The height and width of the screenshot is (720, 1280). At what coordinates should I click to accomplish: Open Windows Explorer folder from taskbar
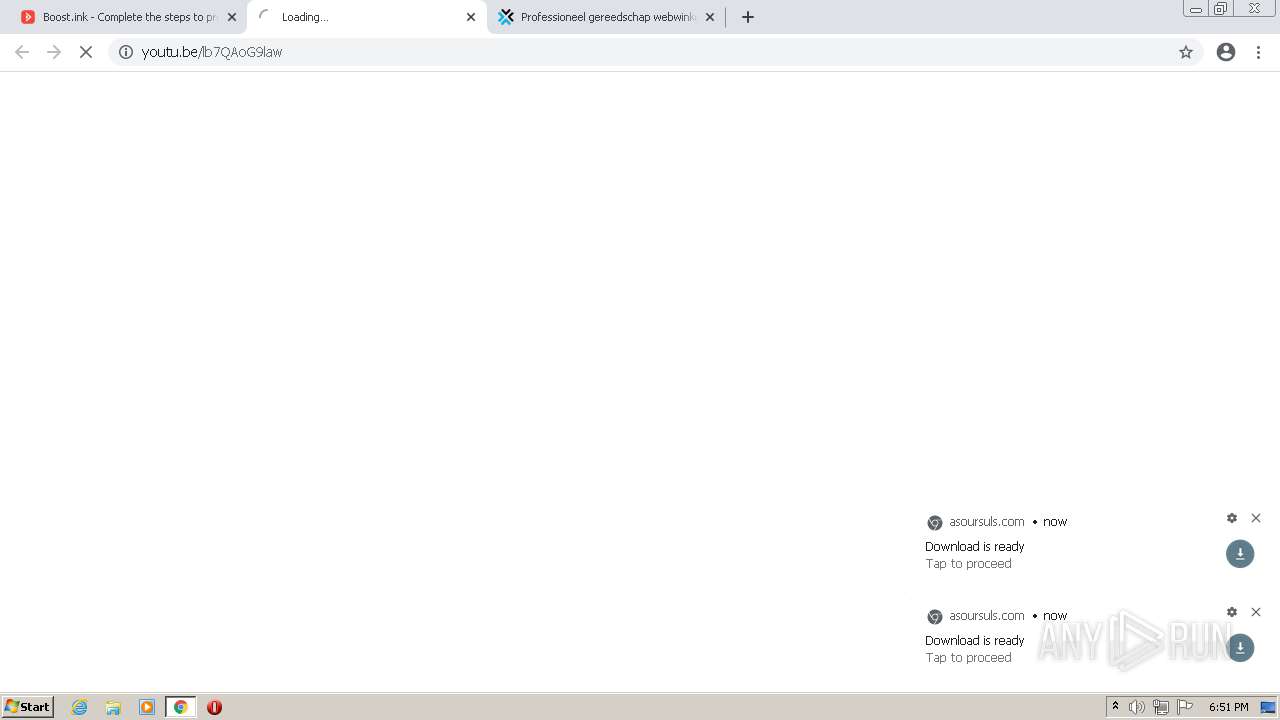pos(113,707)
